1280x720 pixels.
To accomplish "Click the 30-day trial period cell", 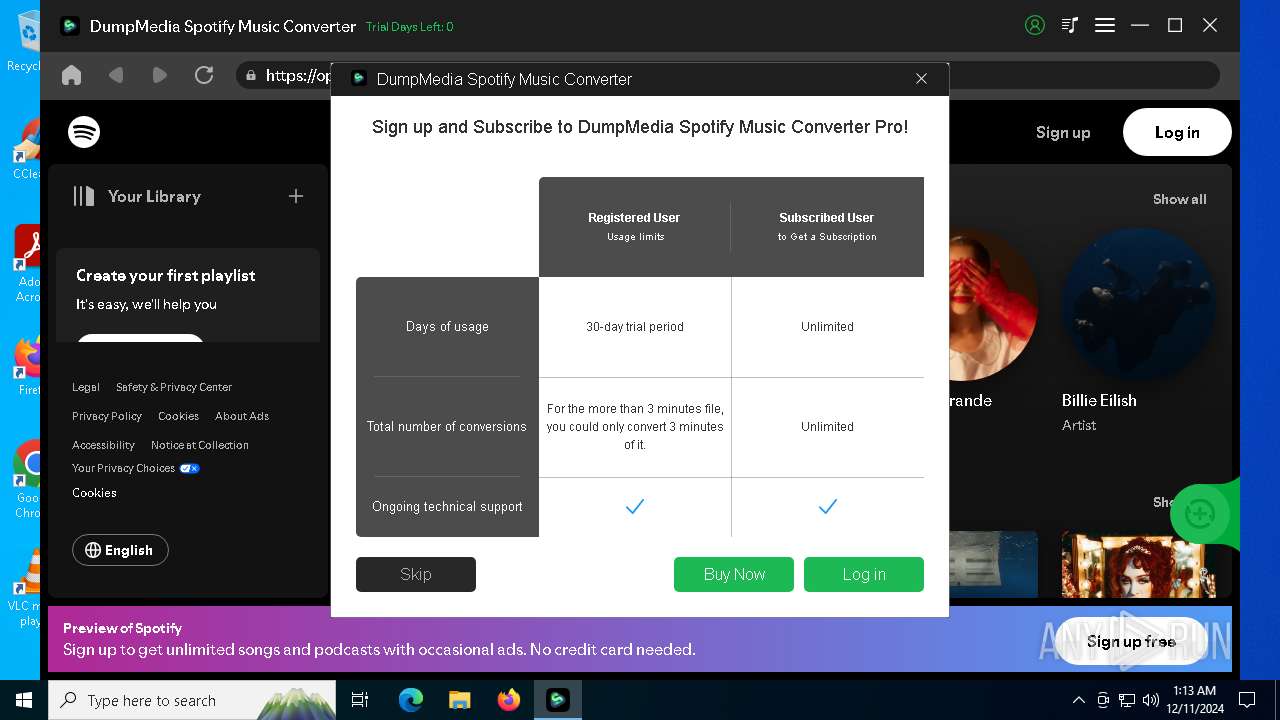I will pos(635,327).
